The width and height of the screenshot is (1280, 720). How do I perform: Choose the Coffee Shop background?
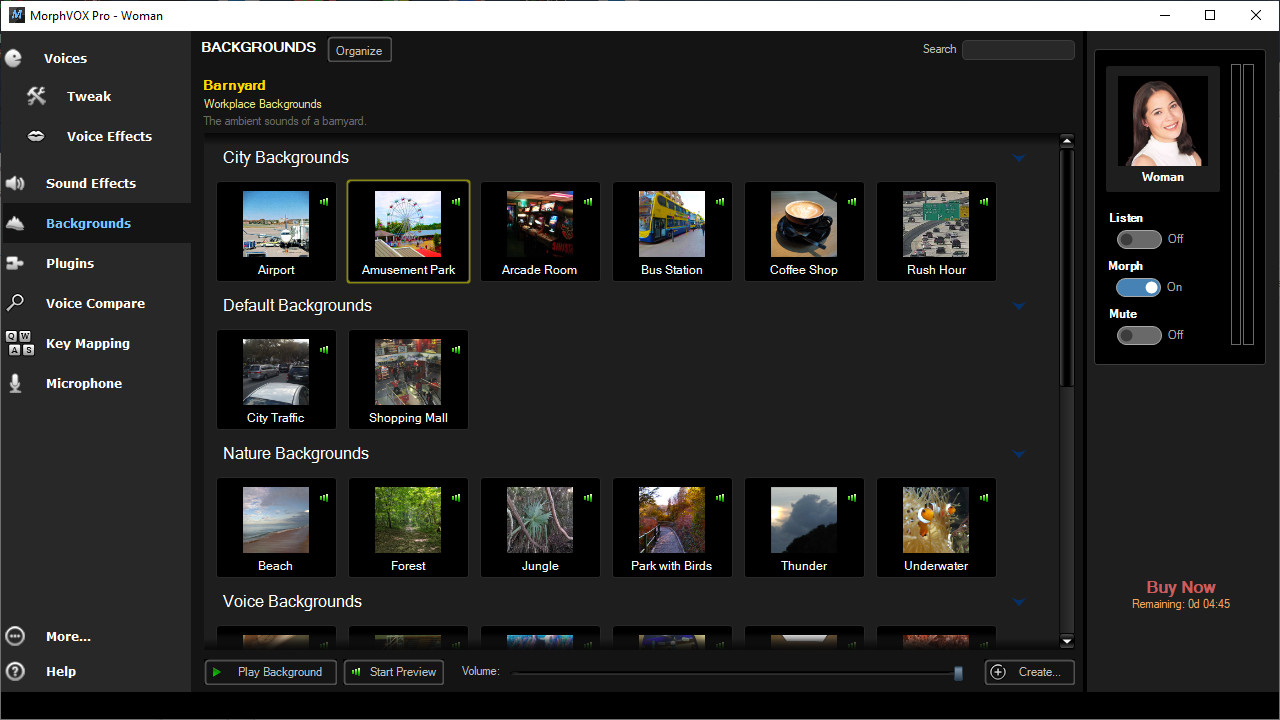coord(804,232)
